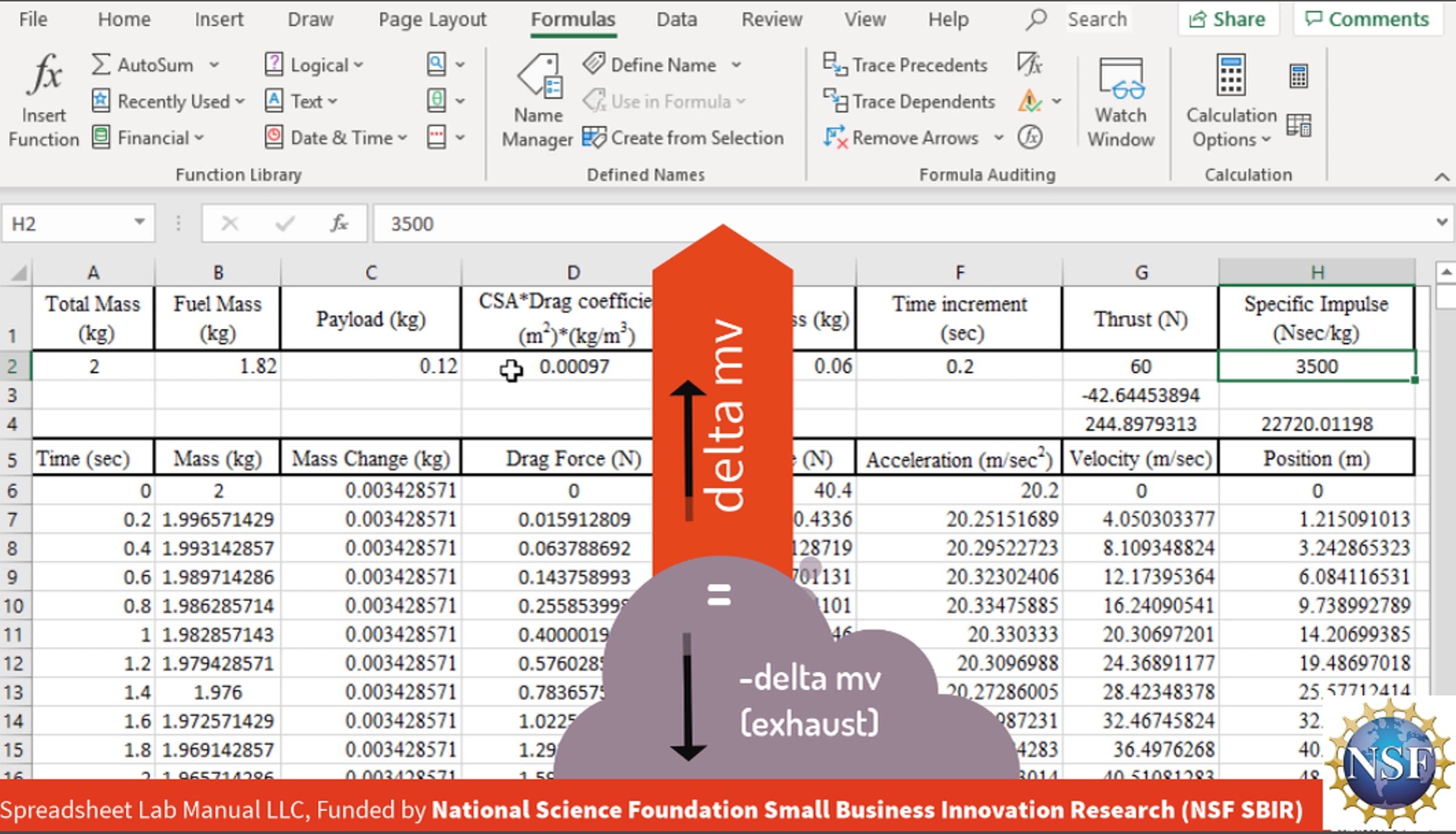Select cell G2 containing Thrust value 60

click(x=1140, y=366)
